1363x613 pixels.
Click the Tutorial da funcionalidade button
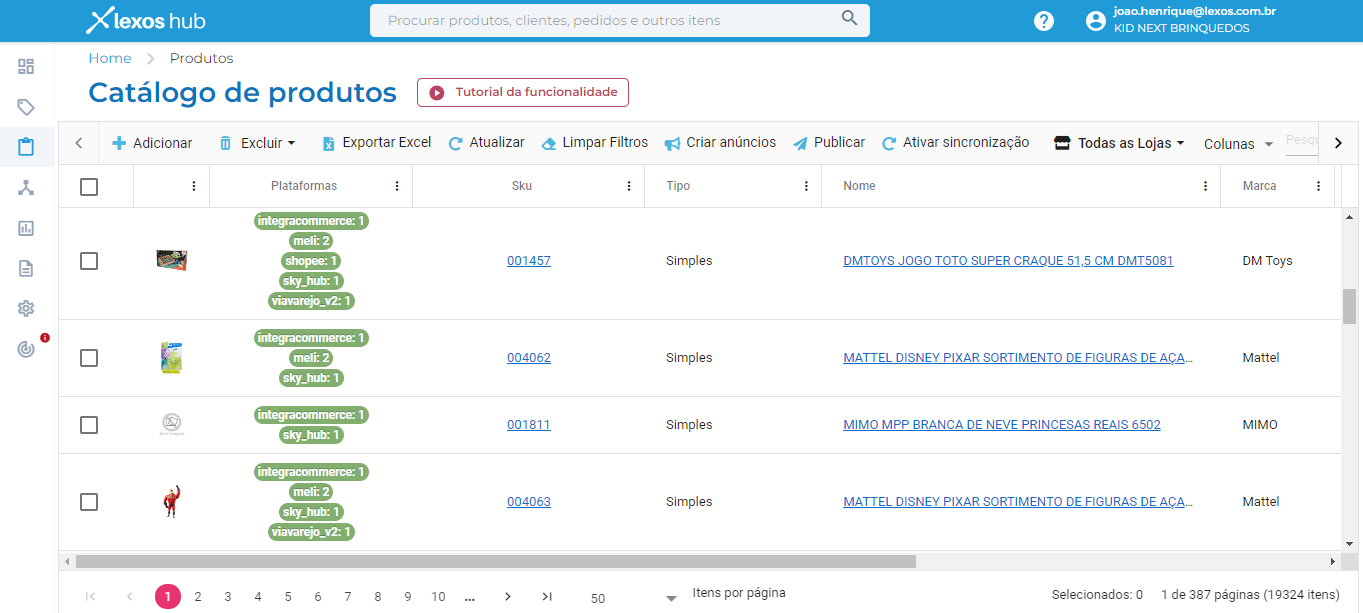[522, 91]
